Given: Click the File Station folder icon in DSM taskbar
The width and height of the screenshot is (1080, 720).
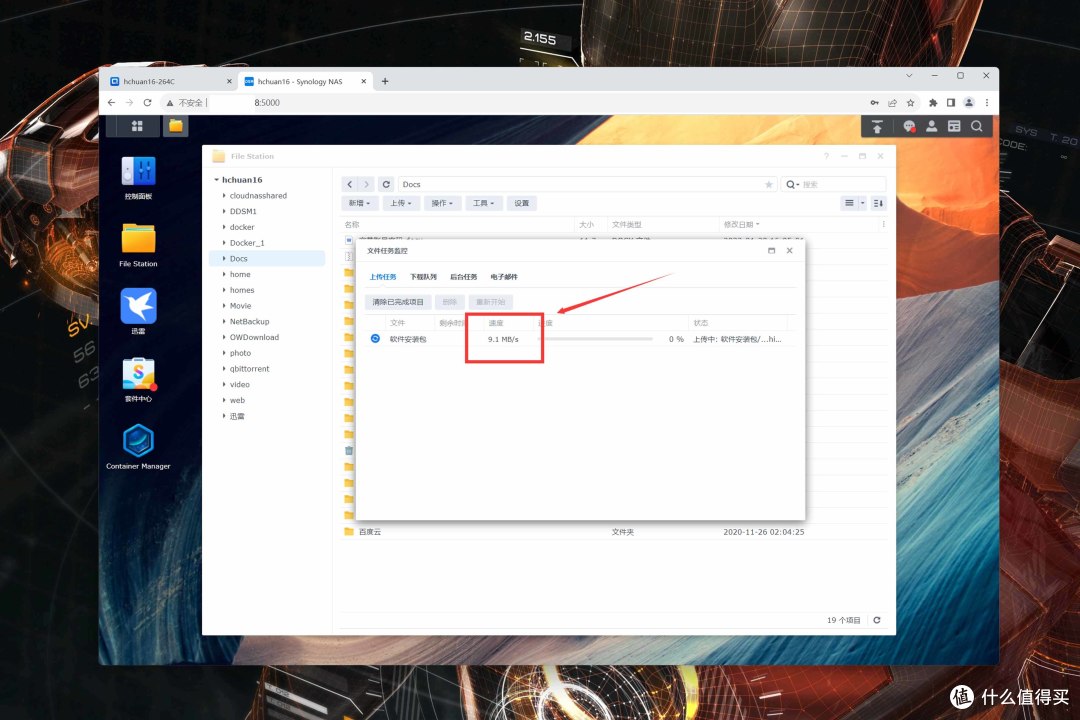Looking at the screenshot, I should pyautogui.click(x=176, y=126).
